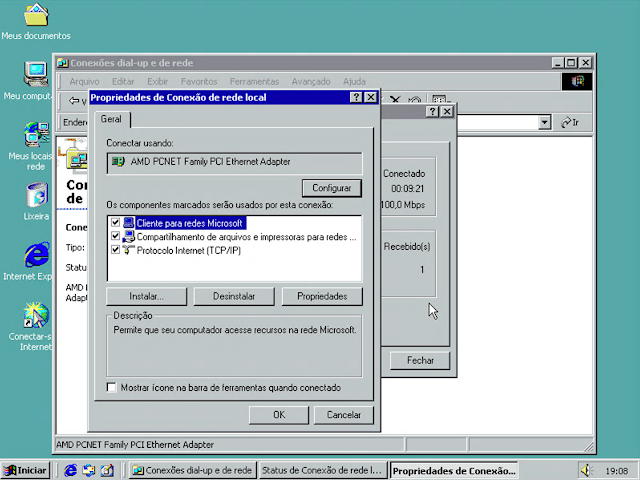Screen dimensions: 640x480
Task: Open Conectar-se à Internet shortcut icon
Action: click(37, 315)
